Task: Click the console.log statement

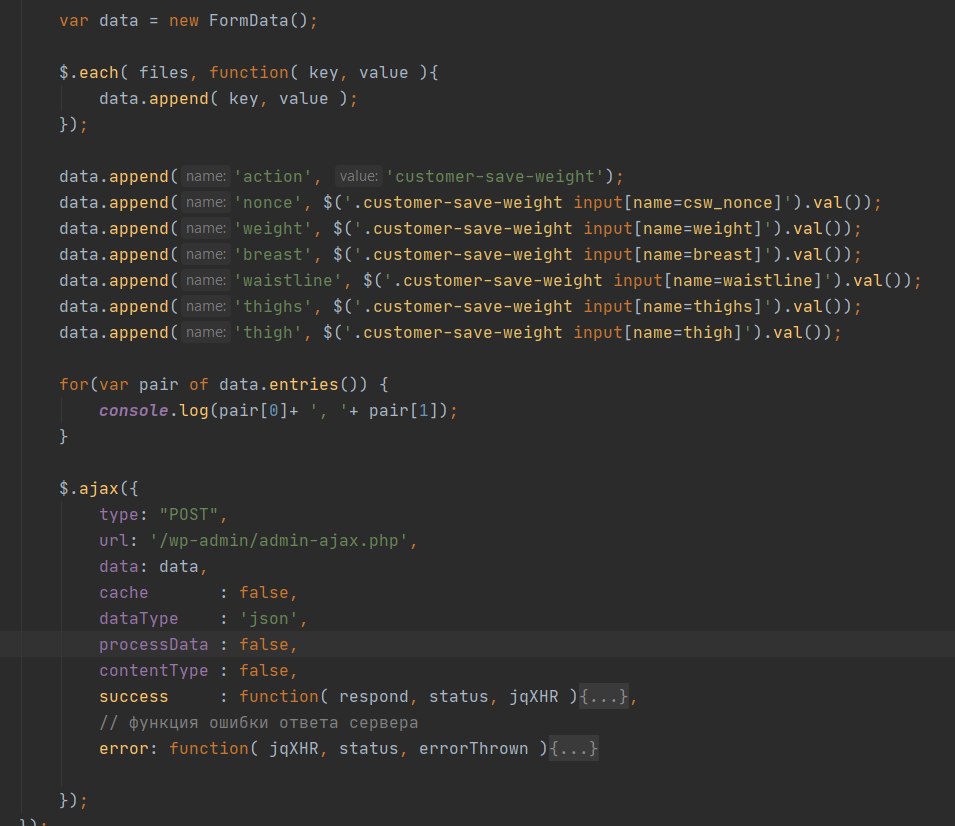Action: pyautogui.click(x=278, y=411)
